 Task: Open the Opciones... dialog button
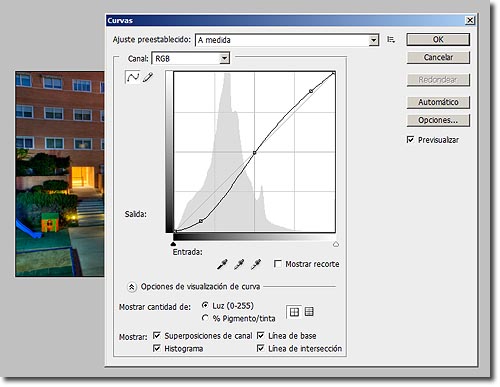pos(438,120)
